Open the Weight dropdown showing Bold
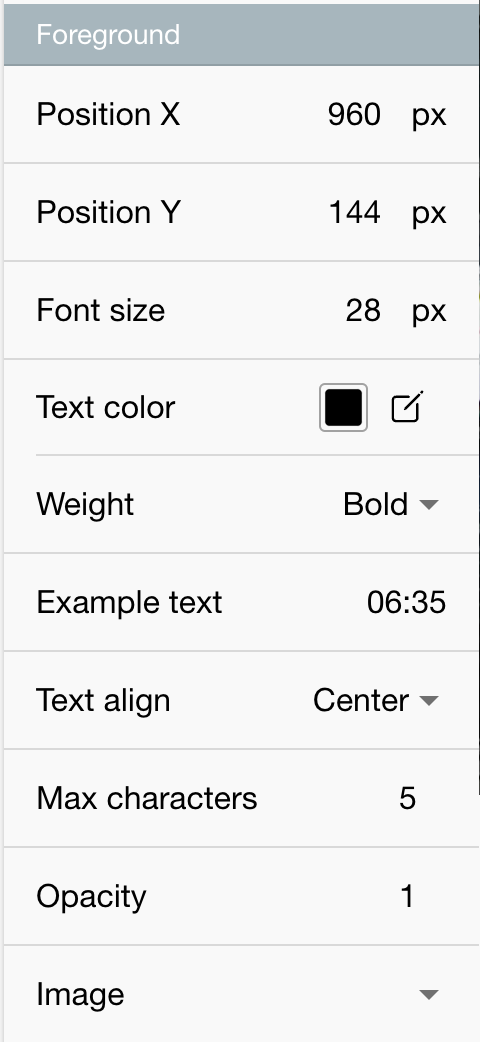Image resolution: width=480 pixels, height=1042 pixels. click(391, 504)
